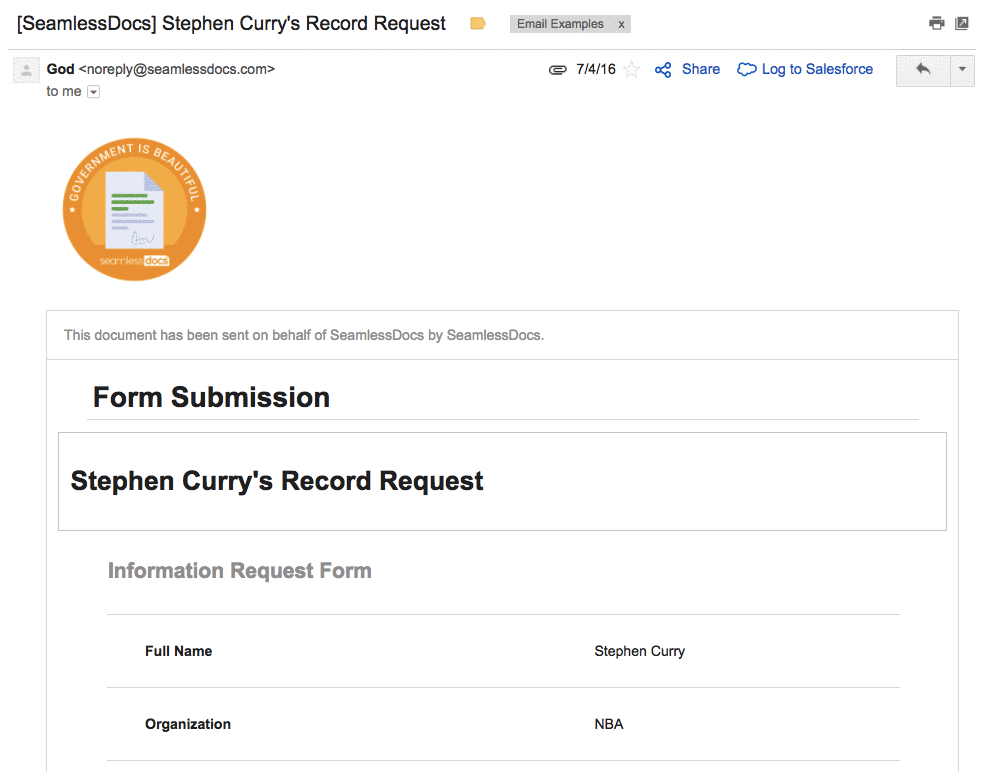Click the 'Form Submission' heading

click(211, 398)
